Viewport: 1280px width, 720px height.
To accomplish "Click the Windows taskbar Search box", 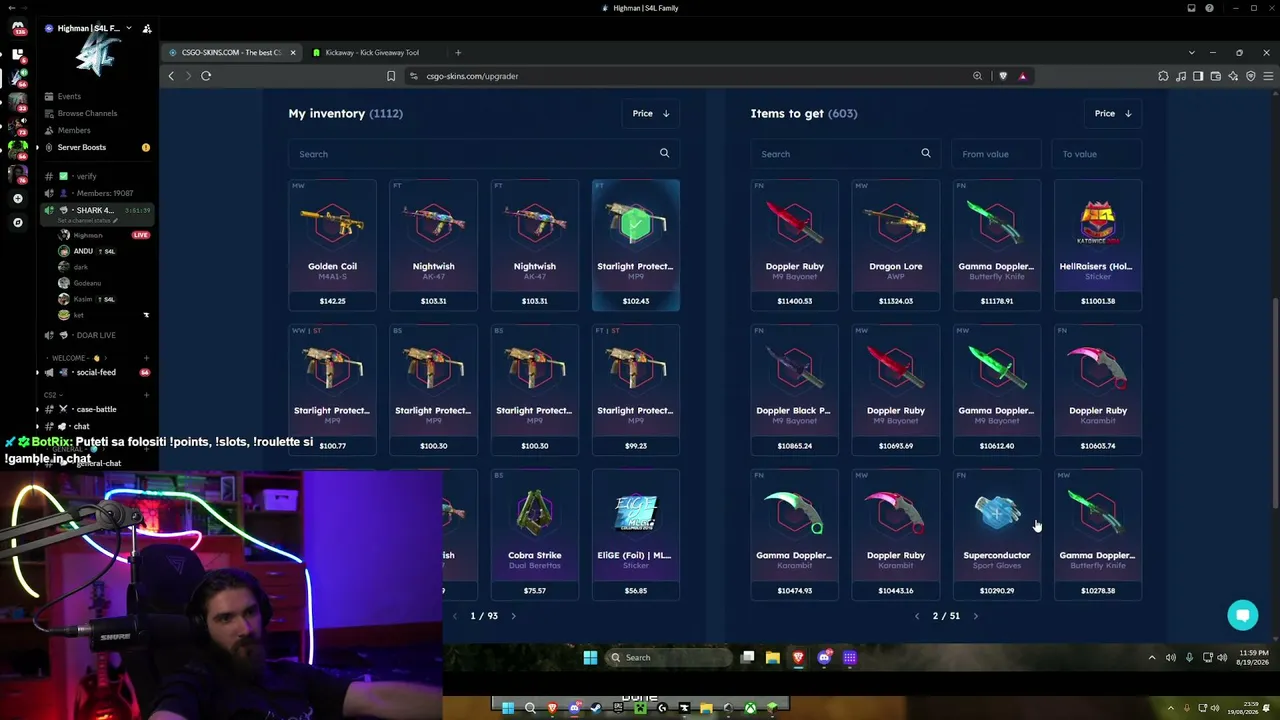I will [669, 657].
